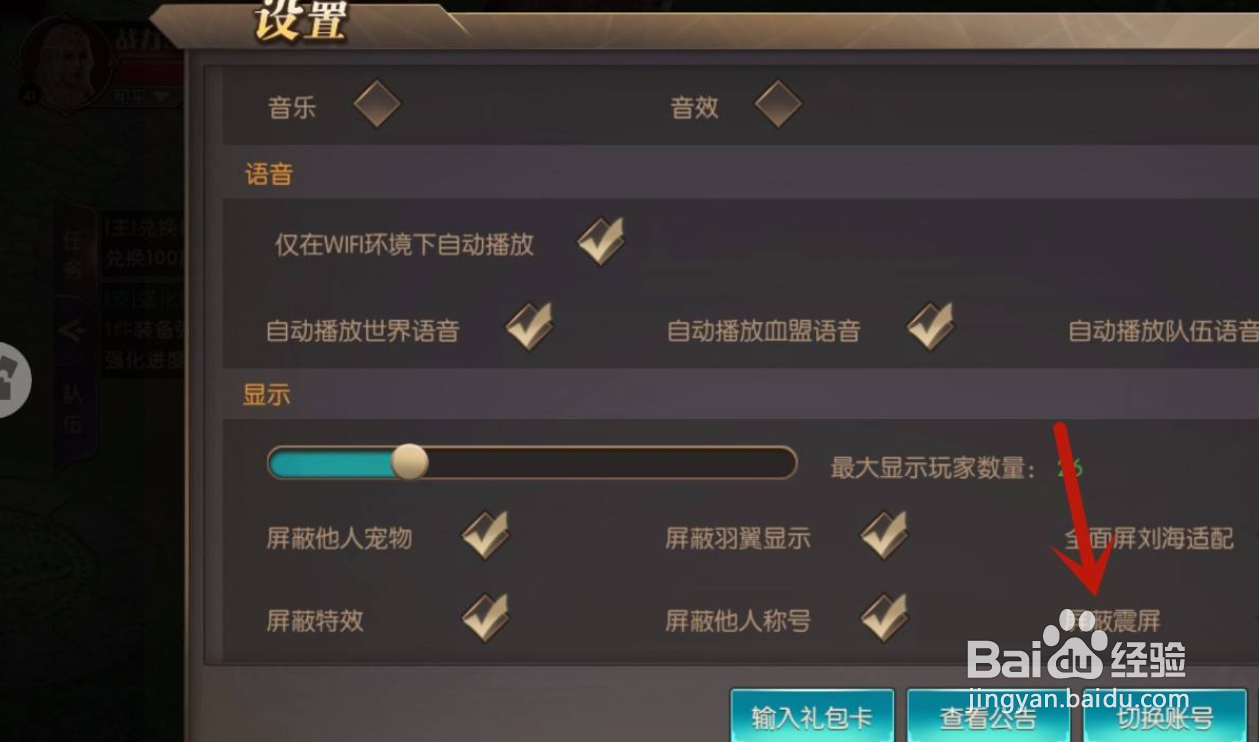
Task: Click the 输入礼包卡 button
Action: (x=812, y=715)
